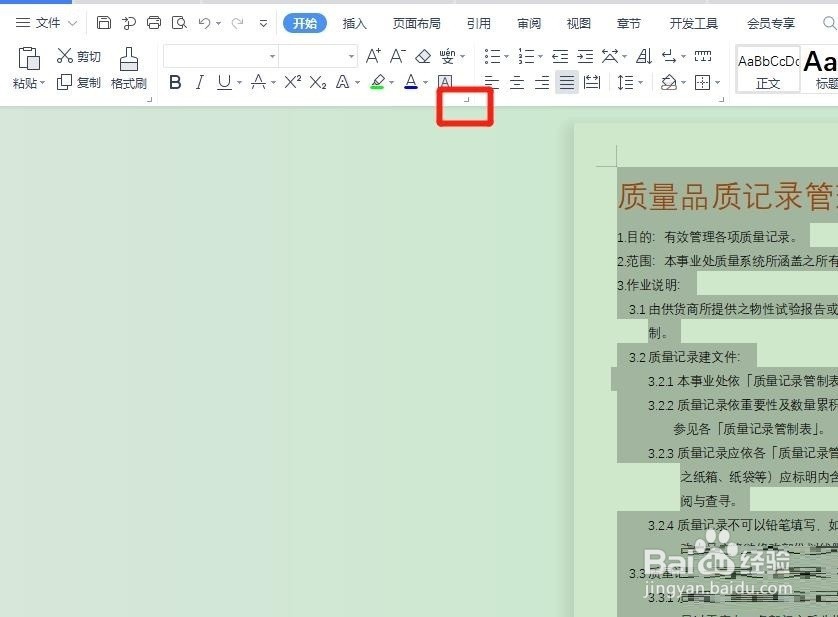
Task: Toggle Bold formatting
Action: (175, 82)
